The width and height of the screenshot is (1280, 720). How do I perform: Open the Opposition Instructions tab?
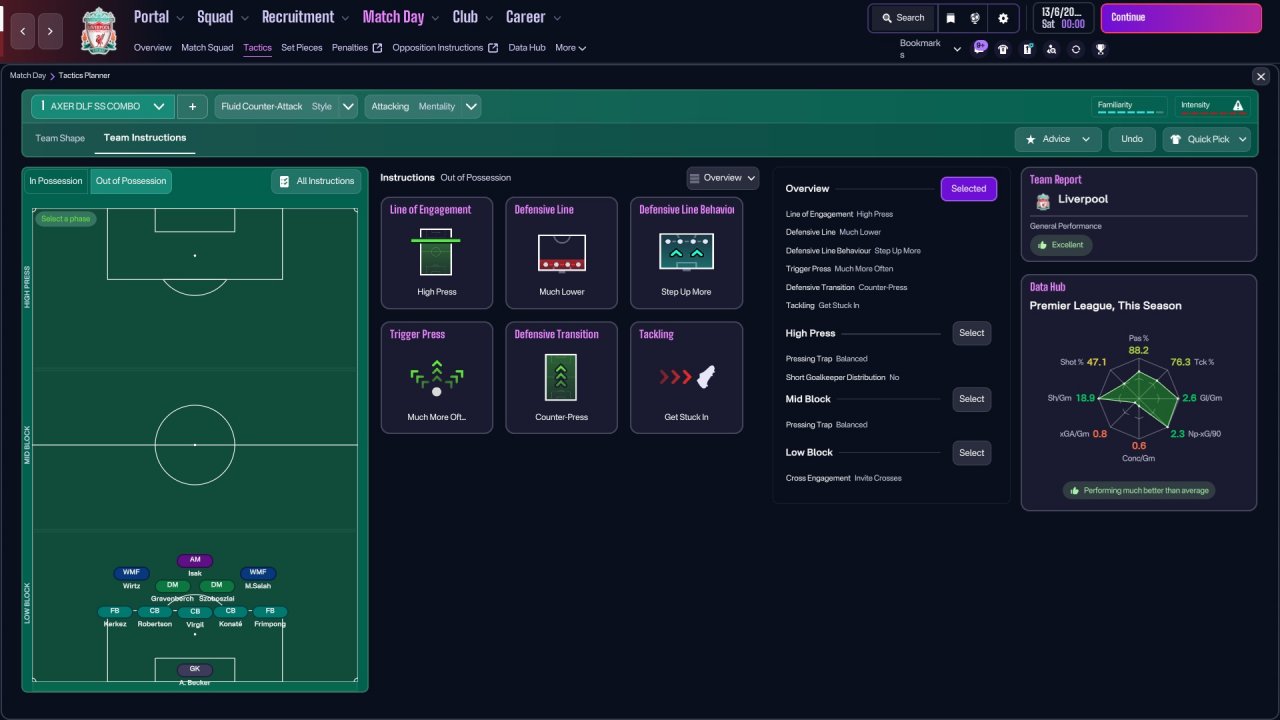445,48
